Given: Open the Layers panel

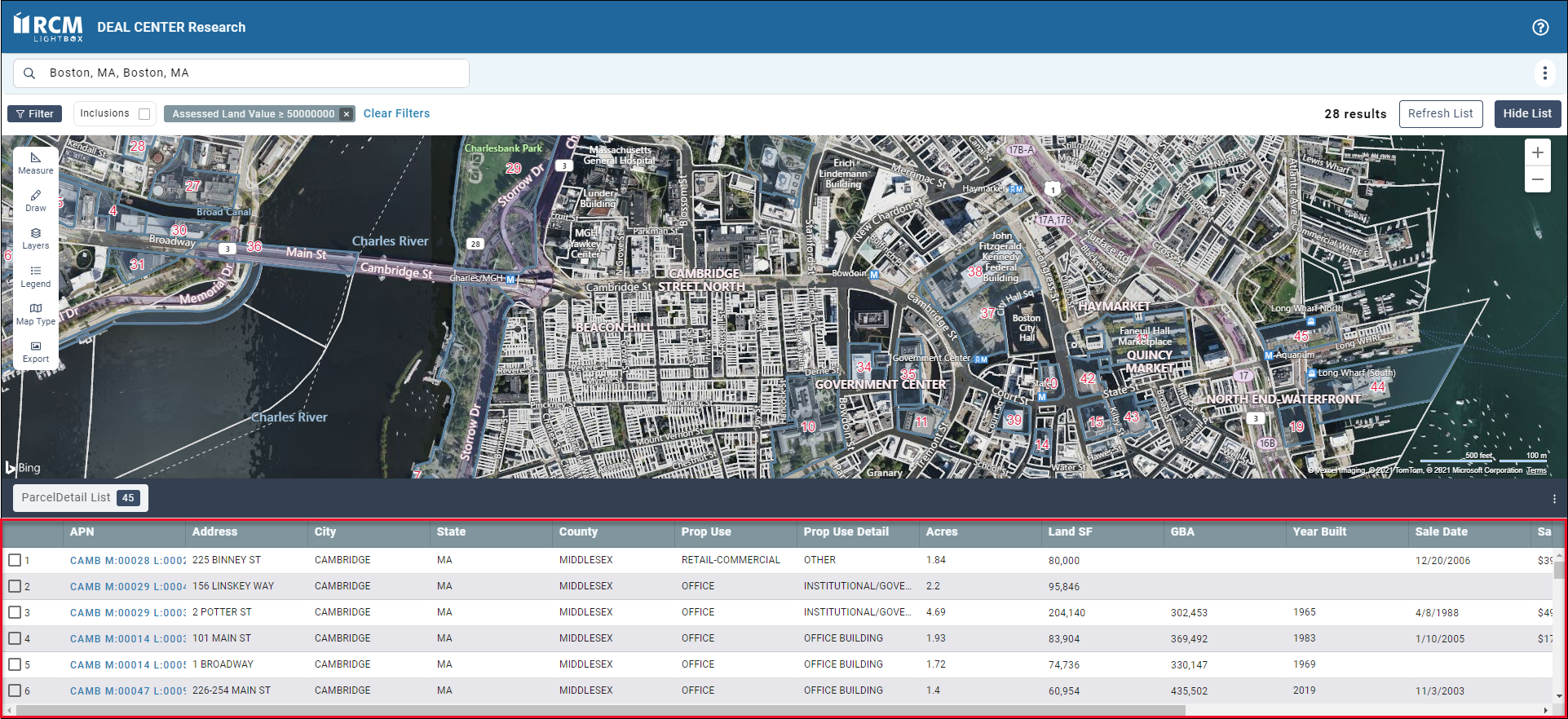Looking at the screenshot, I should (x=35, y=238).
